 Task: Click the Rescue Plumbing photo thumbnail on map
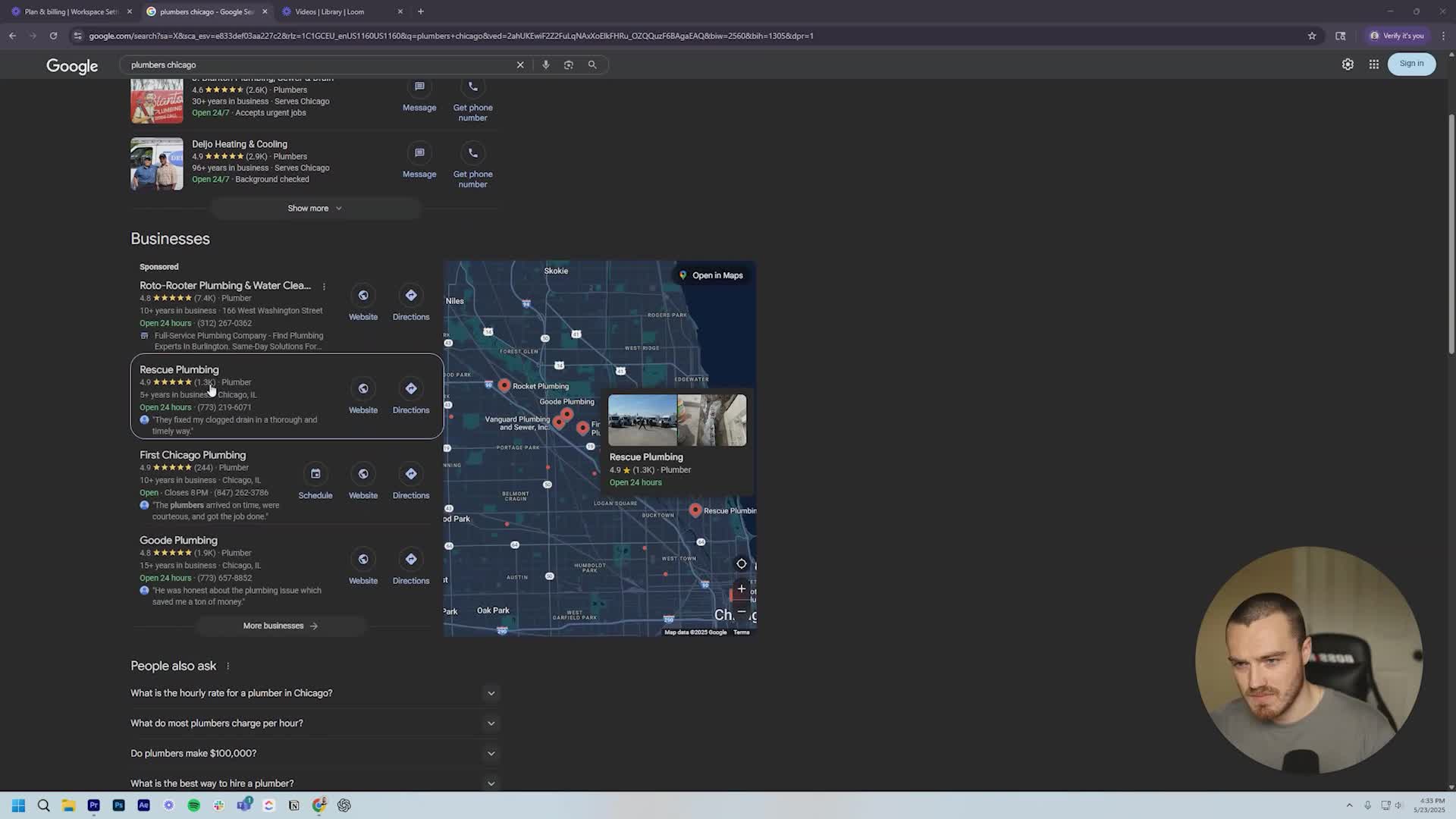pos(642,420)
